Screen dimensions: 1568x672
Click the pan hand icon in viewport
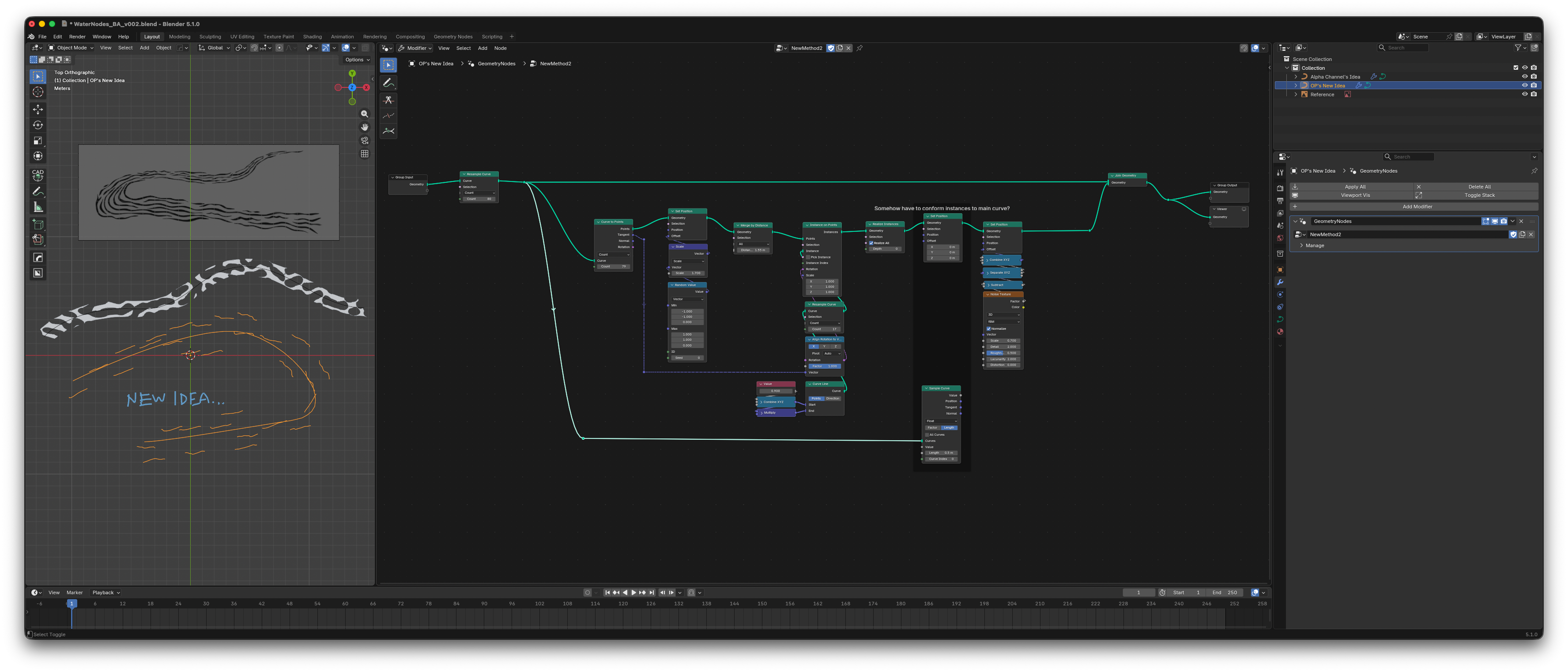(x=365, y=127)
